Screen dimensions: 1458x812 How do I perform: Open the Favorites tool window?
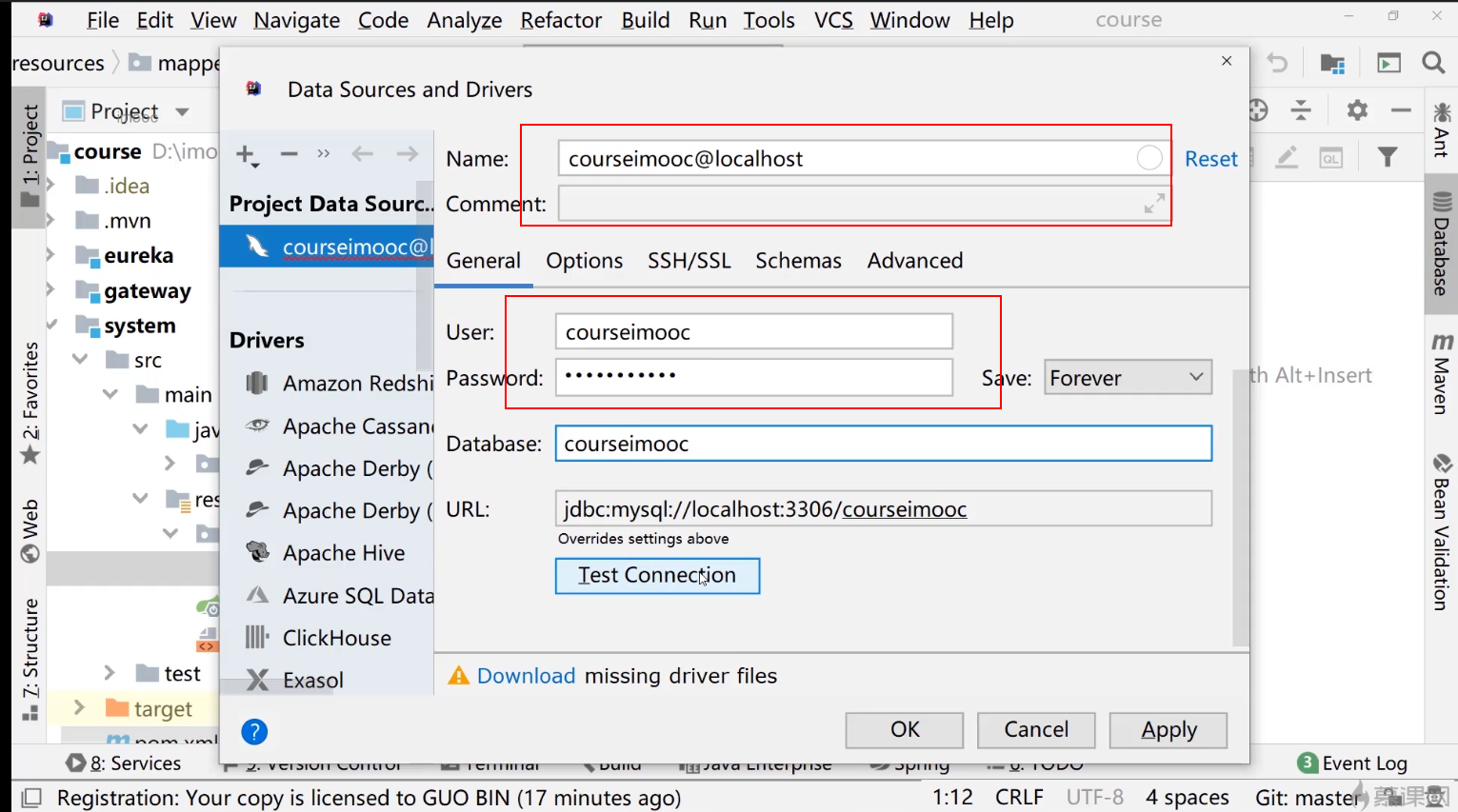pyautogui.click(x=30, y=403)
